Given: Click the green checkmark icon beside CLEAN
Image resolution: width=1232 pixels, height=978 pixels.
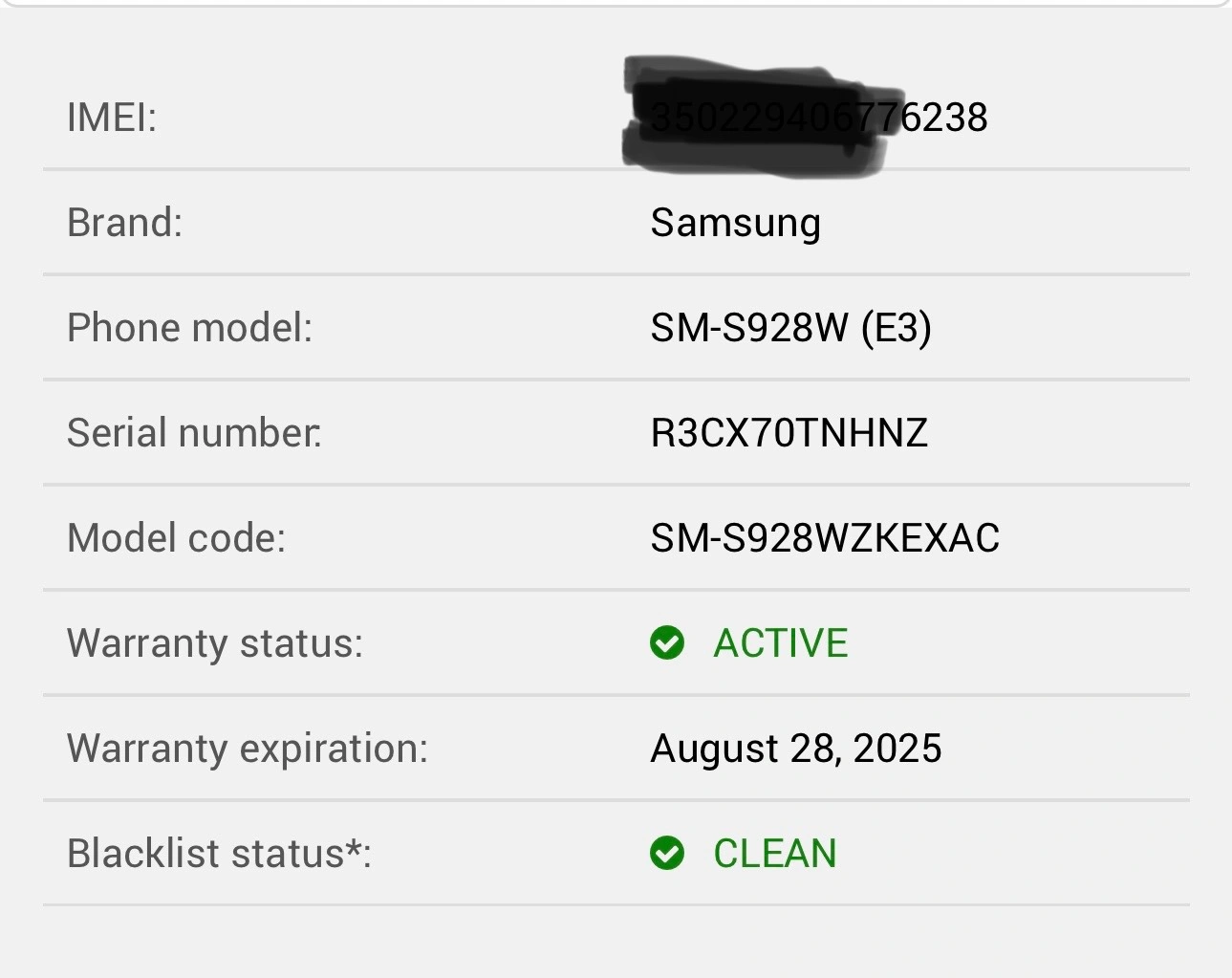Looking at the screenshot, I should click(667, 853).
